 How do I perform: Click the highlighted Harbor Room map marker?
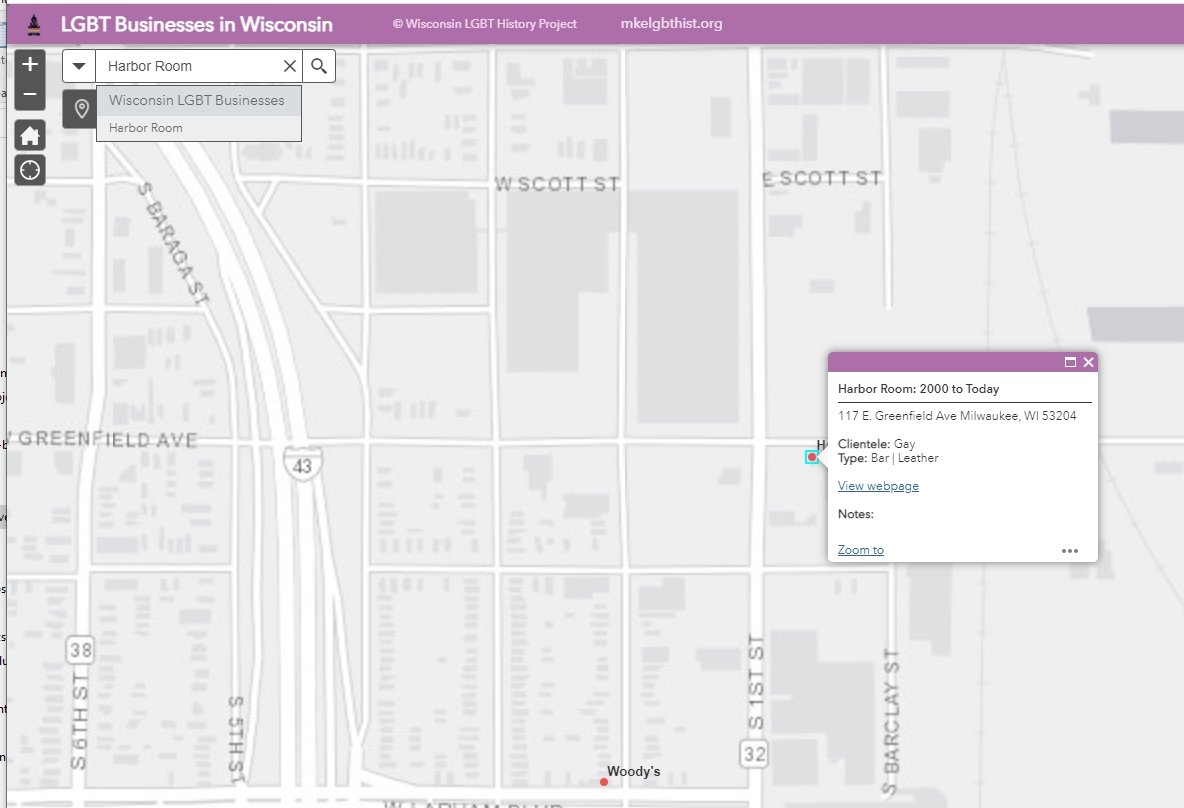tap(812, 457)
